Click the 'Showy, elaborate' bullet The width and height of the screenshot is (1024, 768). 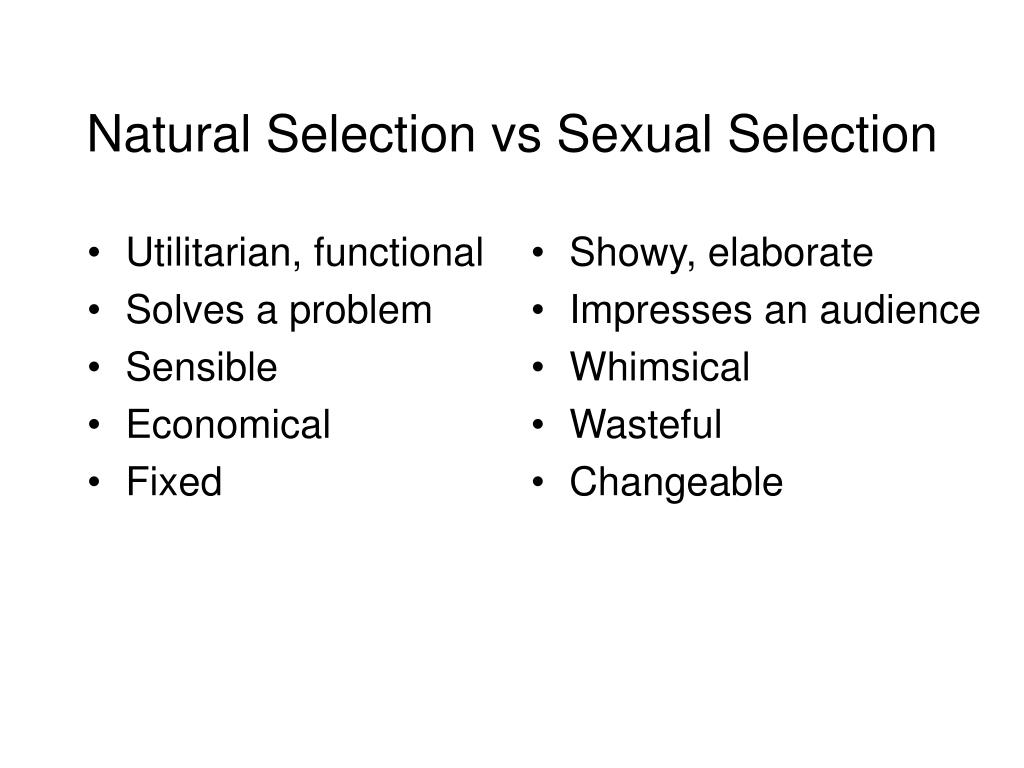[721, 253]
